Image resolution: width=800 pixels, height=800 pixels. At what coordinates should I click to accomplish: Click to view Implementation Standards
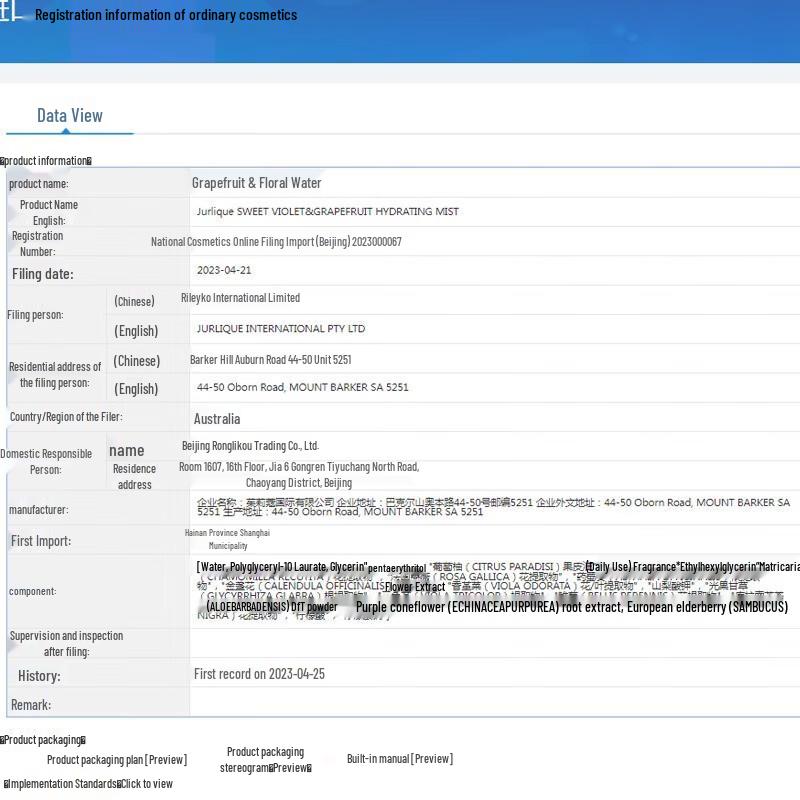(146, 784)
